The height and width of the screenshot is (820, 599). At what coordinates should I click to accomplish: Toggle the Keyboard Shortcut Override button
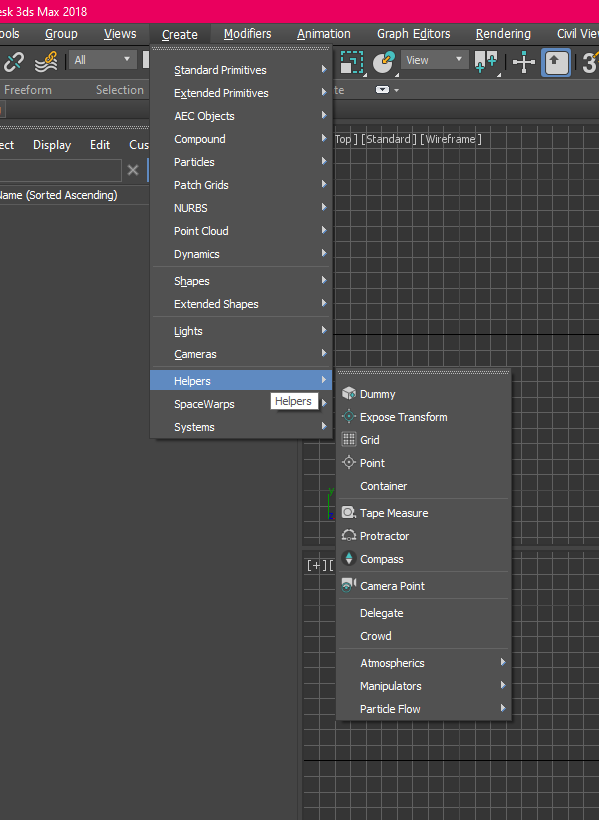pyautogui.click(x=556, y=62)
